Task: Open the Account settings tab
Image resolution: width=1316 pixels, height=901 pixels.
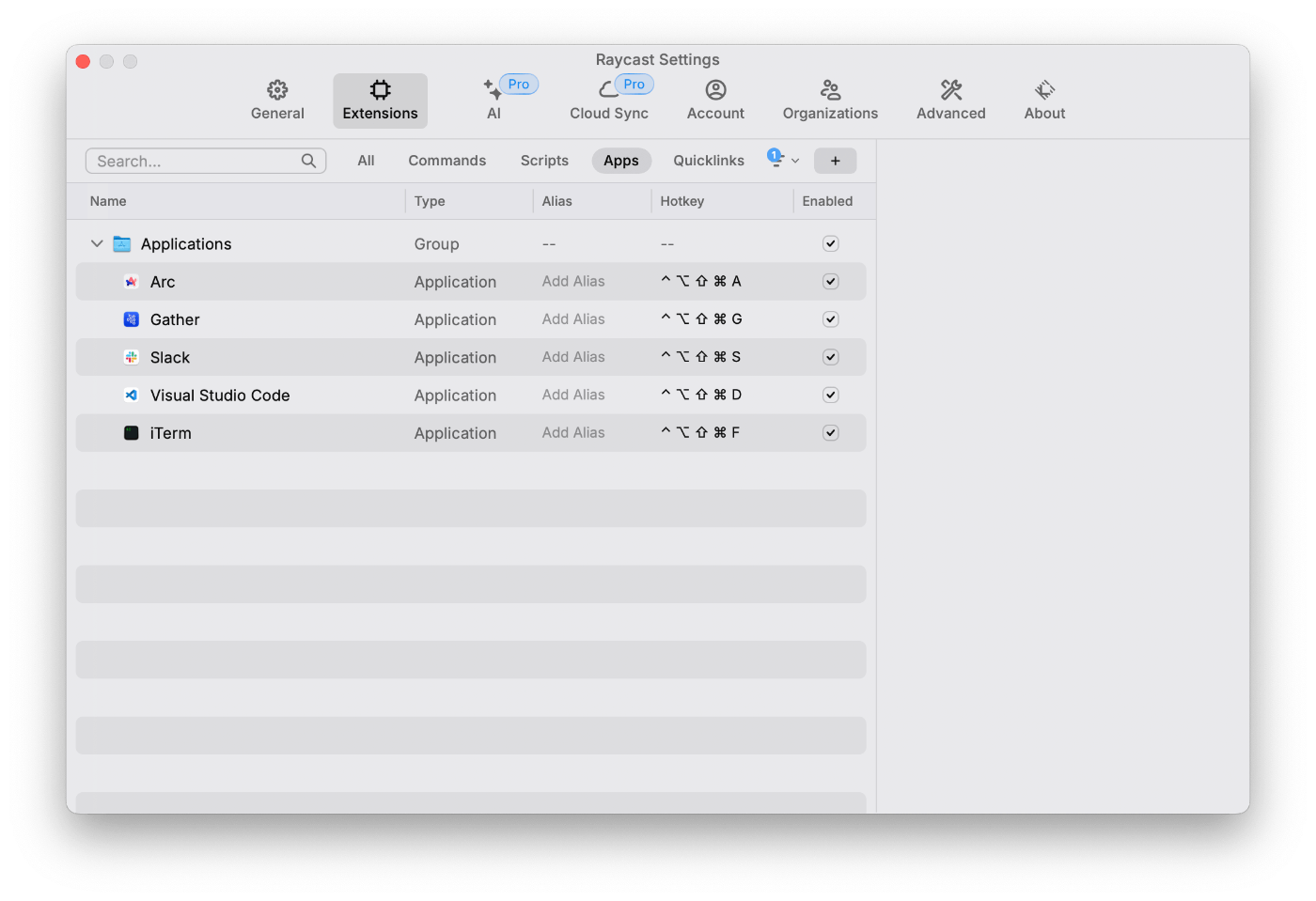Action: [x=715, y=101]
